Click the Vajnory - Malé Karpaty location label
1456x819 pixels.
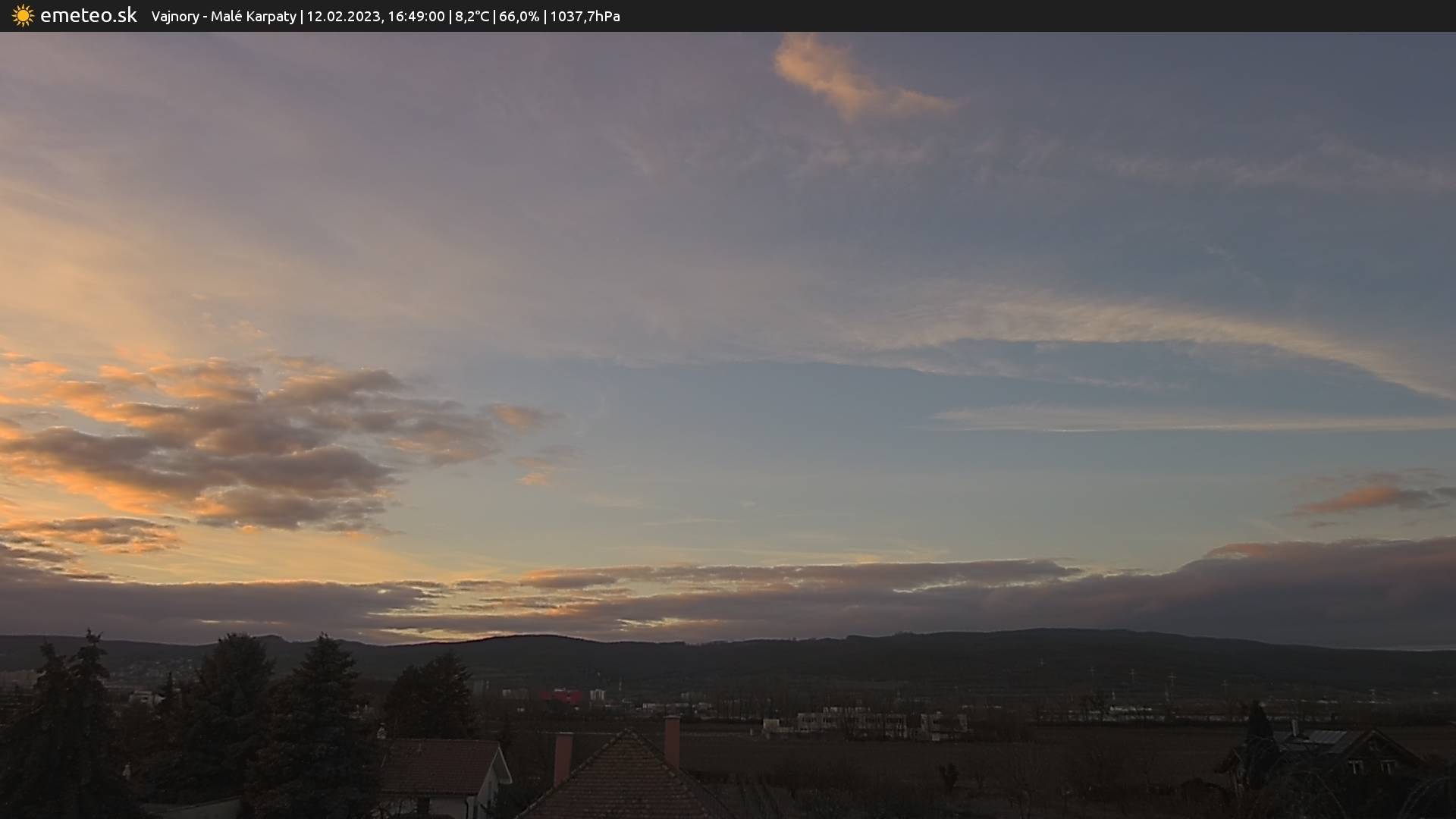223,16
